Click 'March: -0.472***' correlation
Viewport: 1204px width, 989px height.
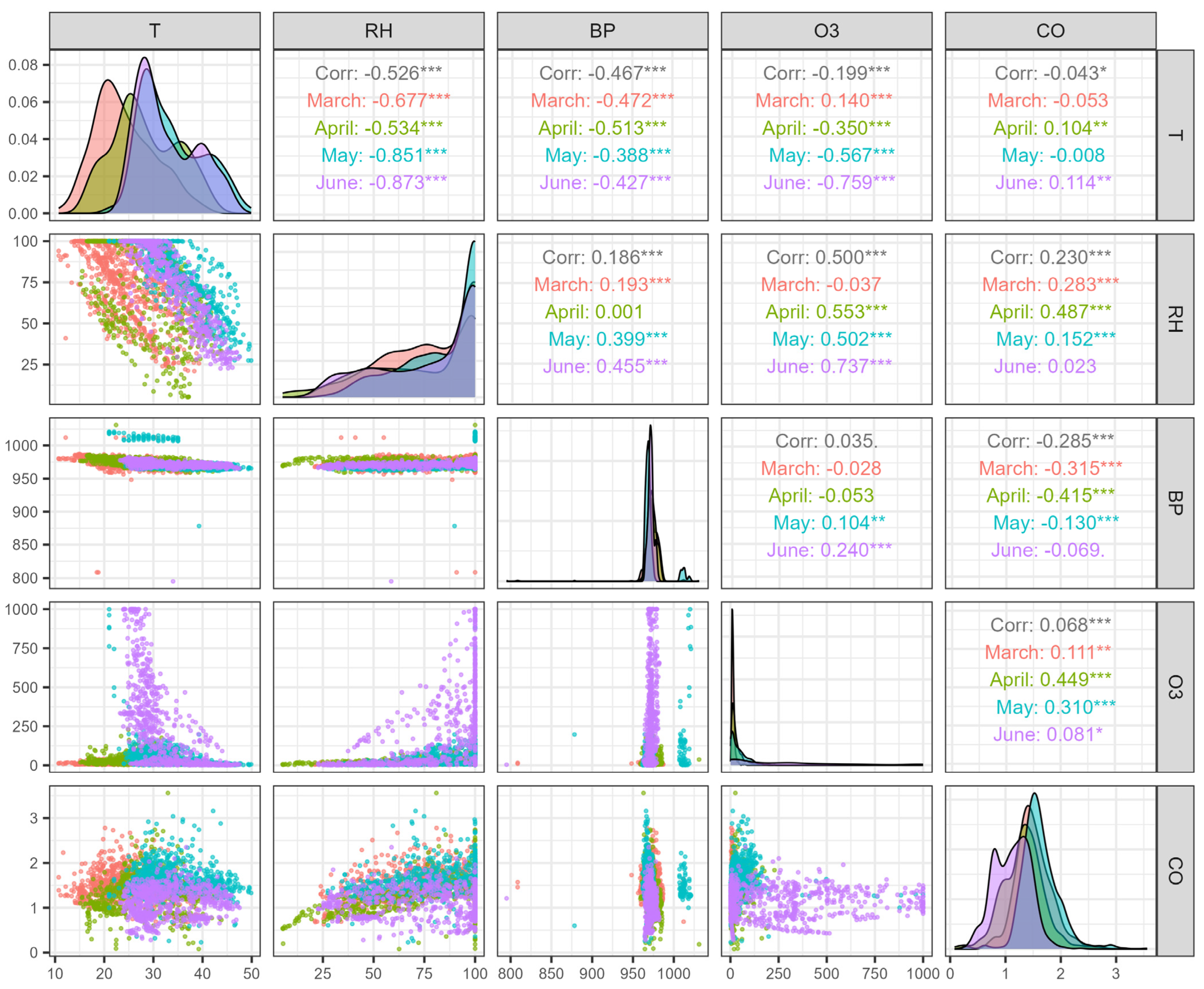click(602, 100)
